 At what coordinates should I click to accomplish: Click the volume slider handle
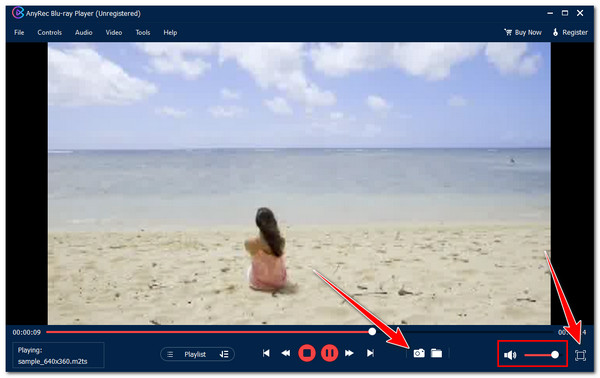[555, 355]
